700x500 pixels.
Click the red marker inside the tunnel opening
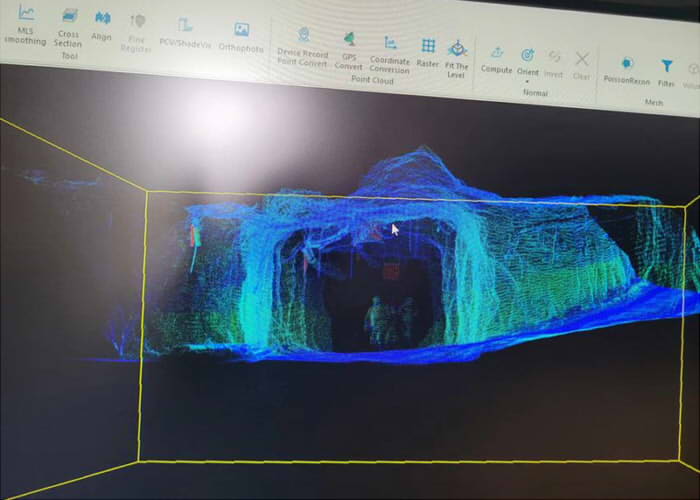point(391,271)
